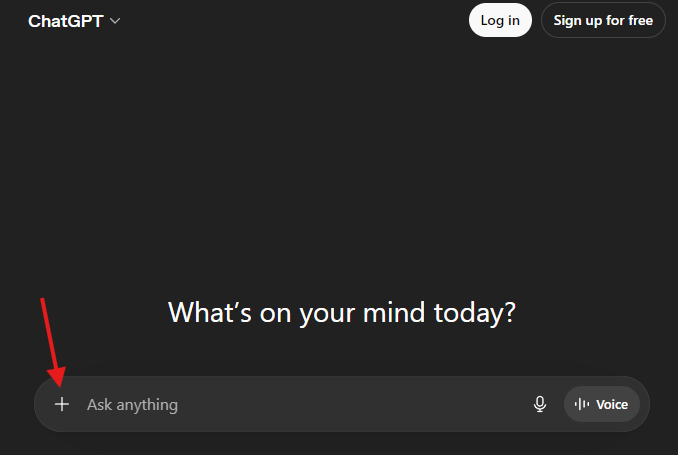Select the "Ask anything" placeholder text
678x455 pixels.
click(x=132, y=404)
